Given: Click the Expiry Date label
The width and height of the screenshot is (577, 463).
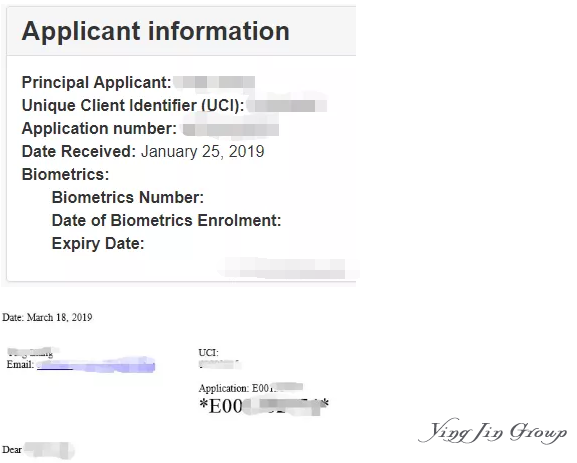Looking at the screenshot, I should [98, 244].
